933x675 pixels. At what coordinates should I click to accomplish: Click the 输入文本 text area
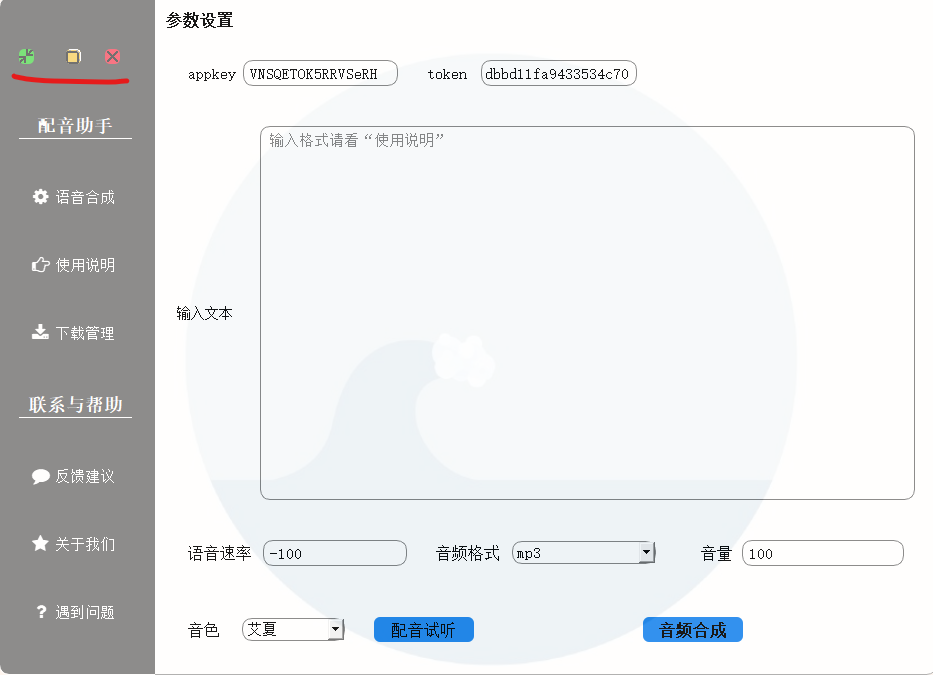586,310
